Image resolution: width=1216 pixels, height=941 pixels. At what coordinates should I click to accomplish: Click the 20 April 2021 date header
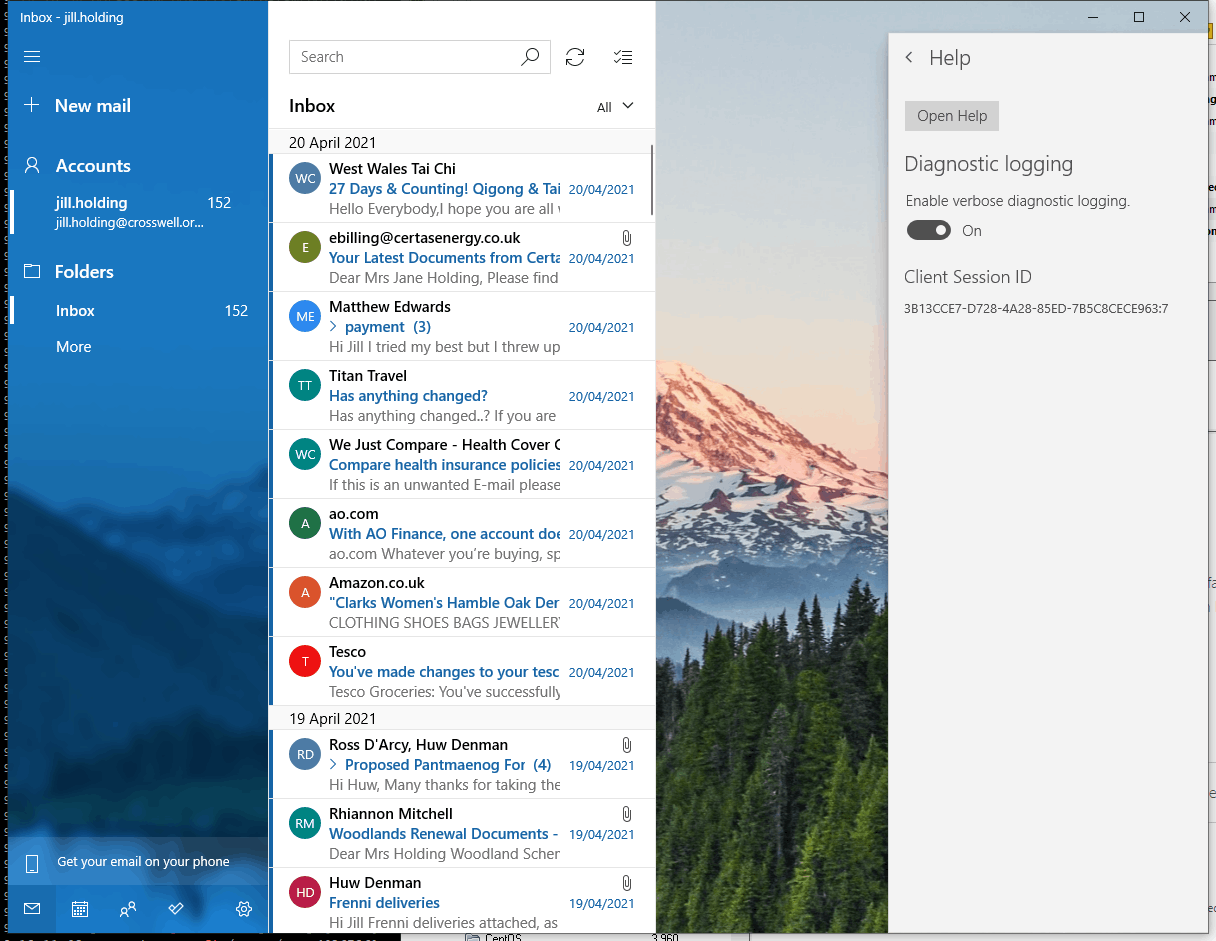click(332, 142)
